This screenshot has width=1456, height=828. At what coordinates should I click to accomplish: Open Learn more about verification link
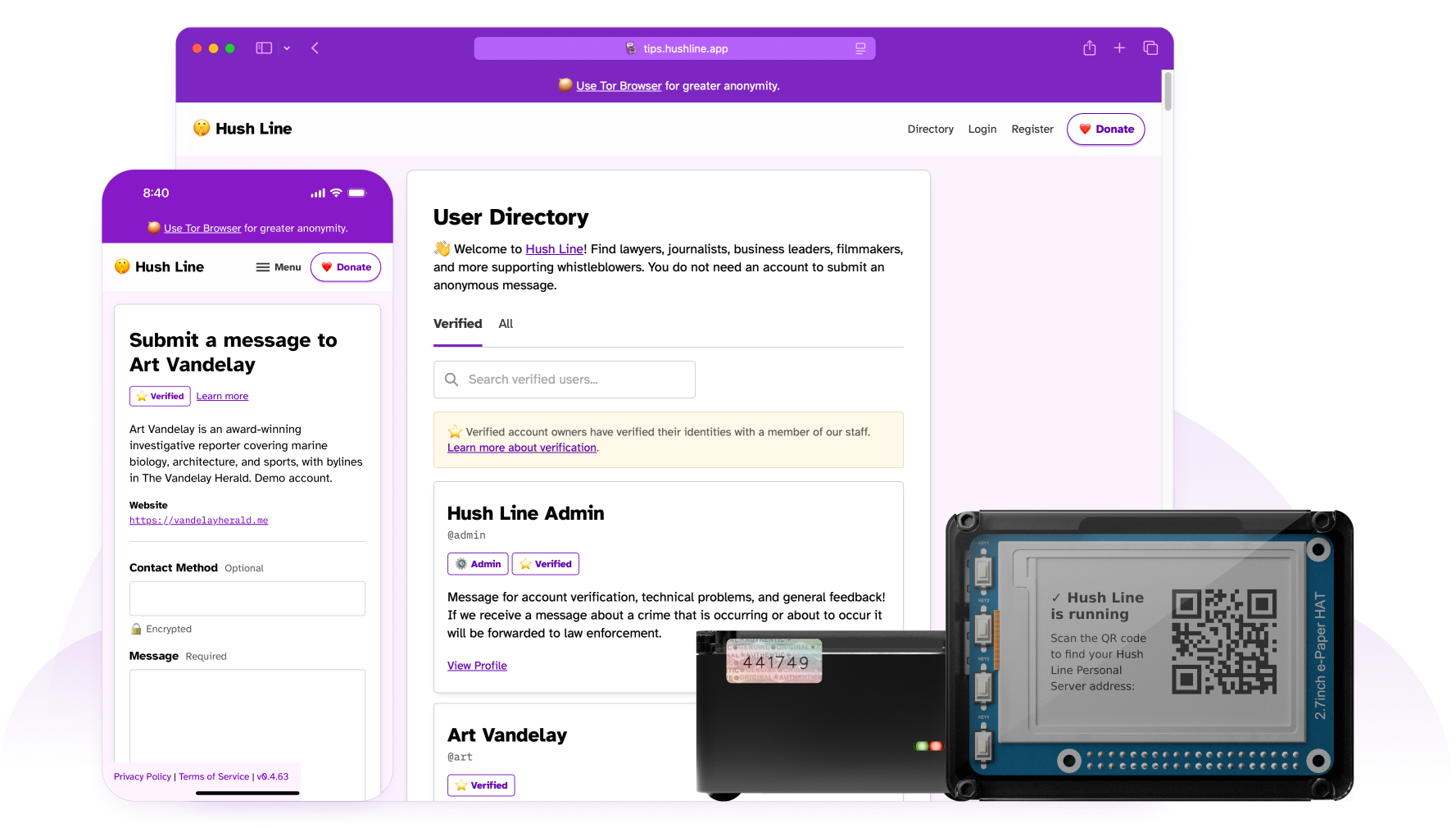522,448
